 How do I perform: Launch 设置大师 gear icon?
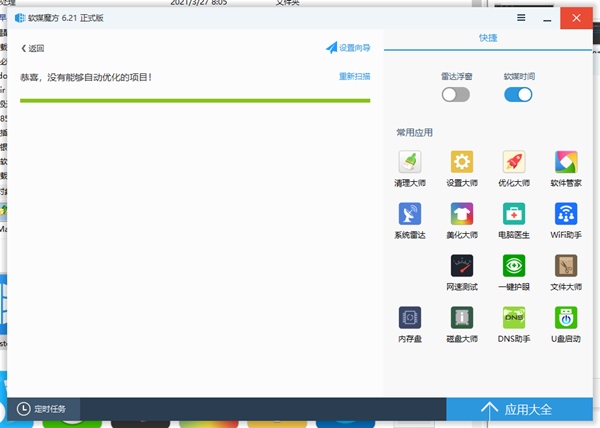point(461,162)
